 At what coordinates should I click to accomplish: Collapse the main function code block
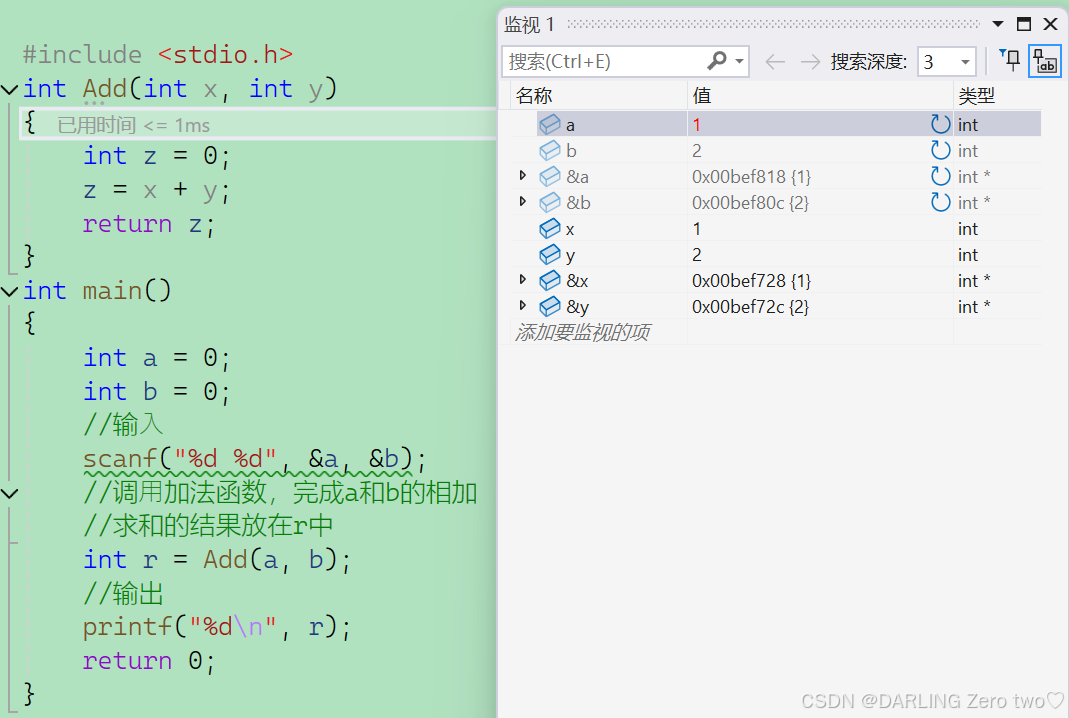pyautogui.click(x=10, y=292)
